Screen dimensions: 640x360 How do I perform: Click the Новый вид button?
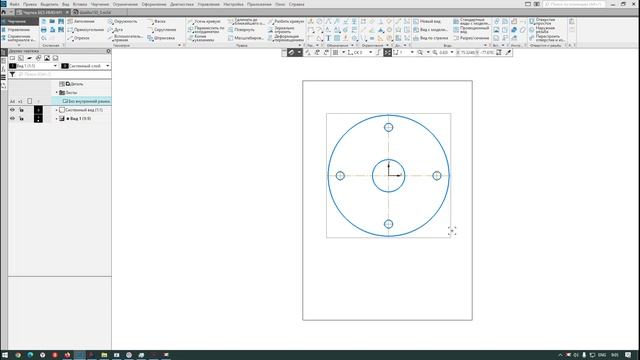coord(427,21)
